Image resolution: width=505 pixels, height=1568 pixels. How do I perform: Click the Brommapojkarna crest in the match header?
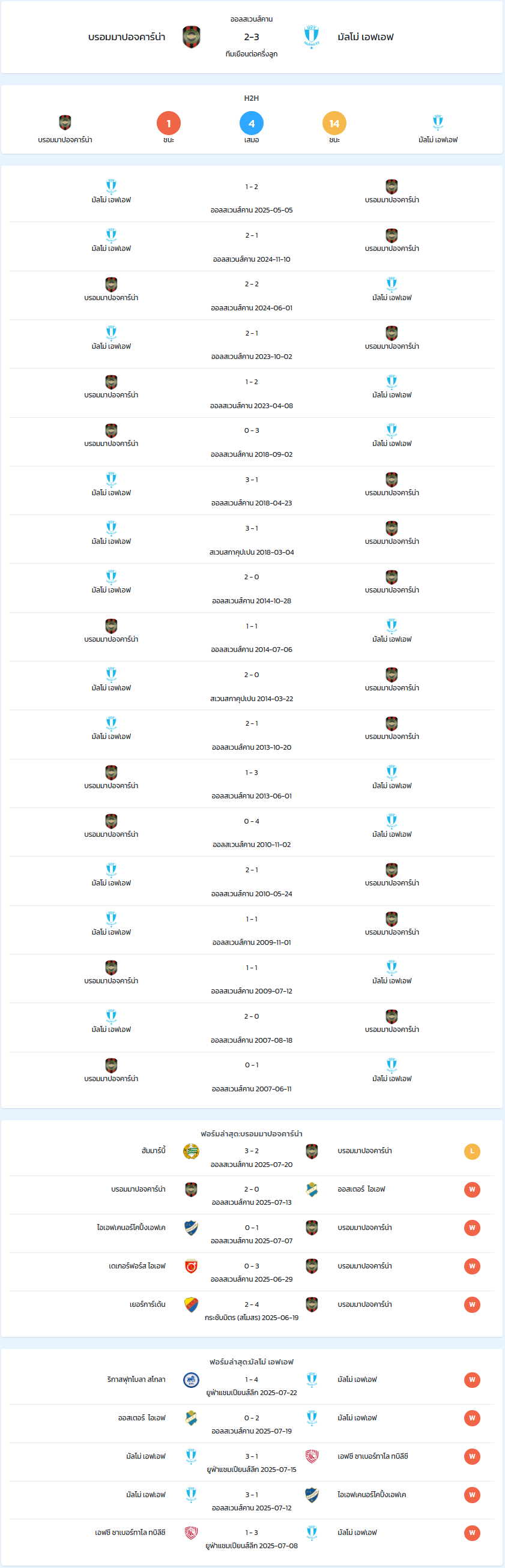192,37
